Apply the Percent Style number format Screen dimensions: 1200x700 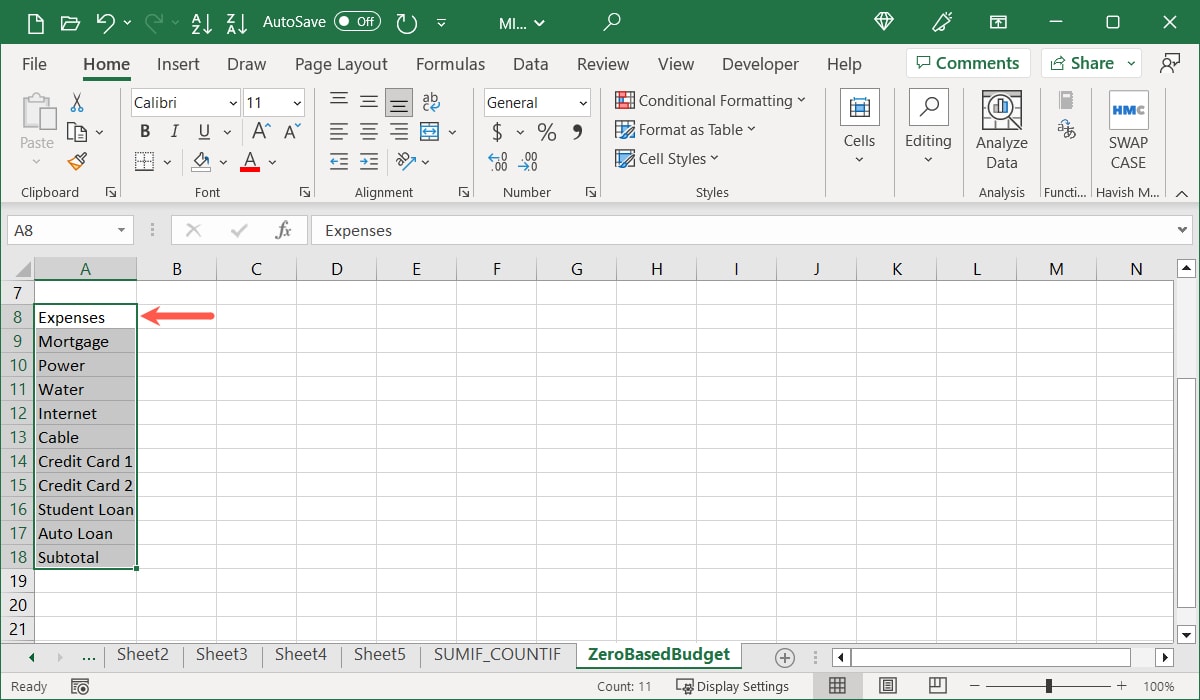point(546,131)
